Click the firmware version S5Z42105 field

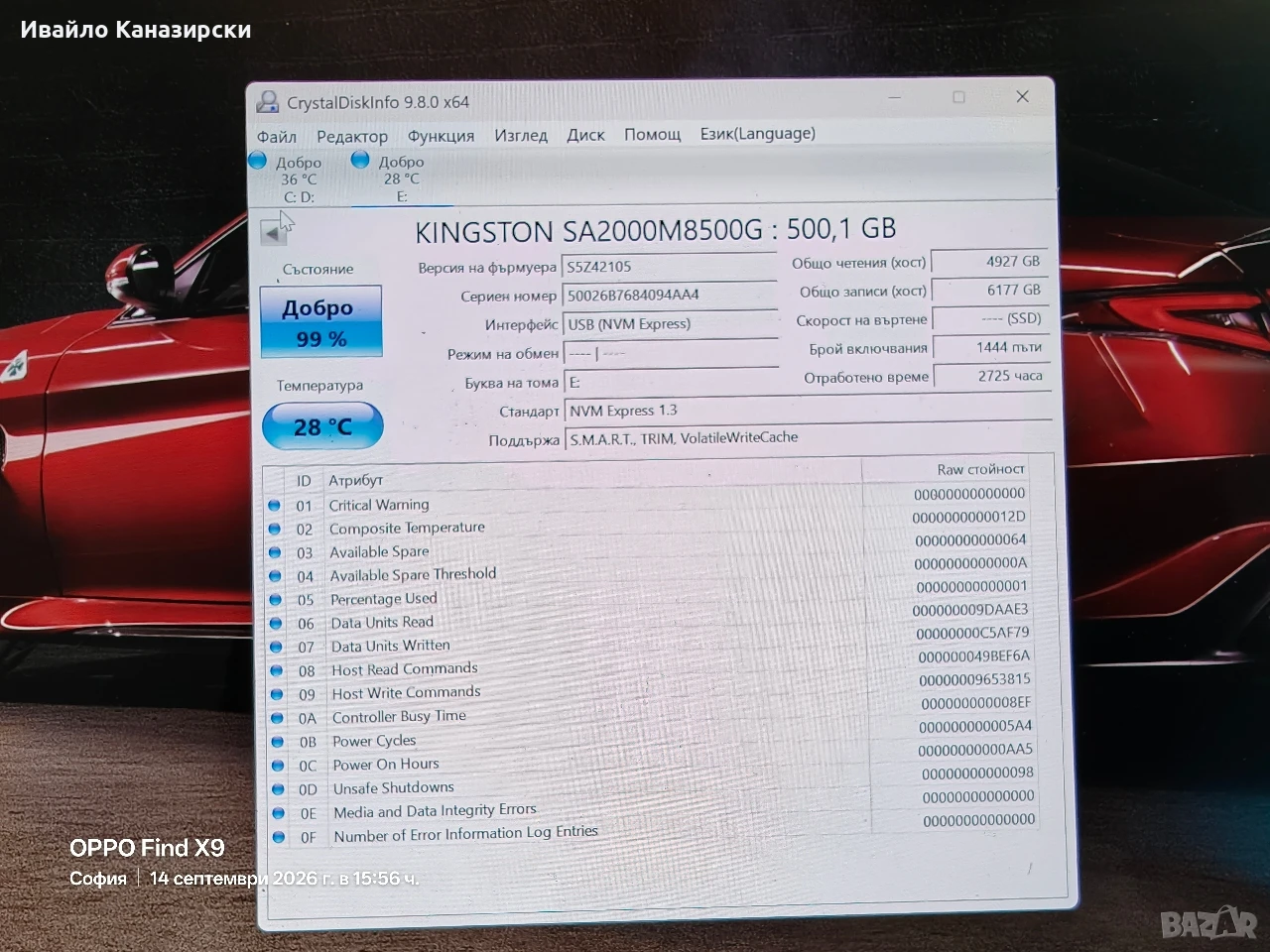coord(670,266)
